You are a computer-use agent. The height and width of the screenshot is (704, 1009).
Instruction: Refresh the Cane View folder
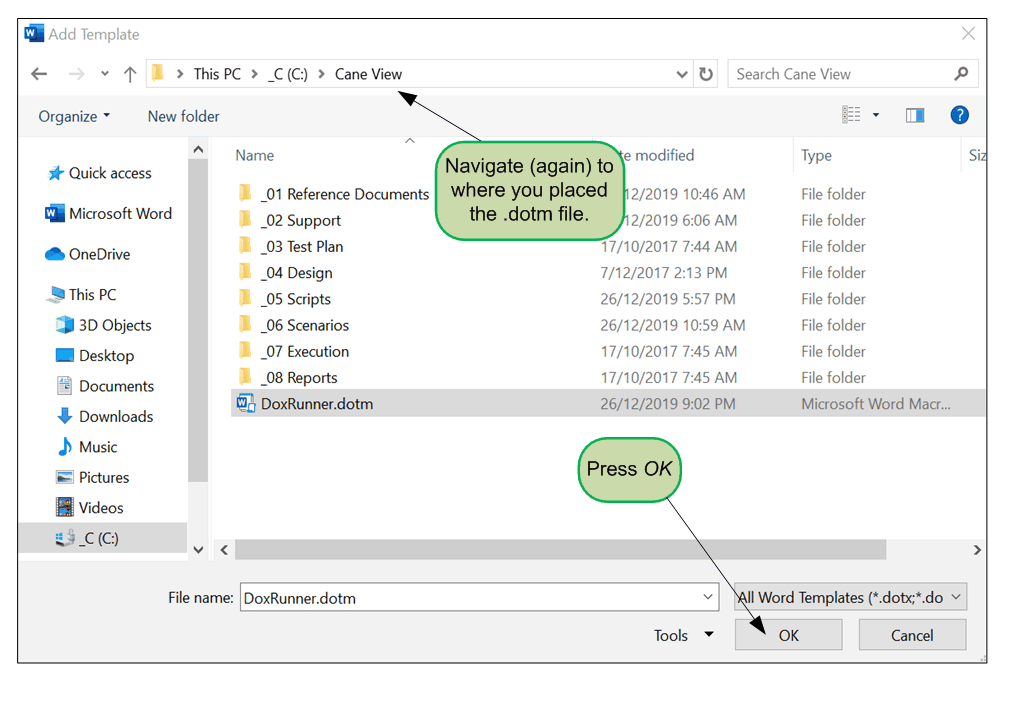point(706,74)
